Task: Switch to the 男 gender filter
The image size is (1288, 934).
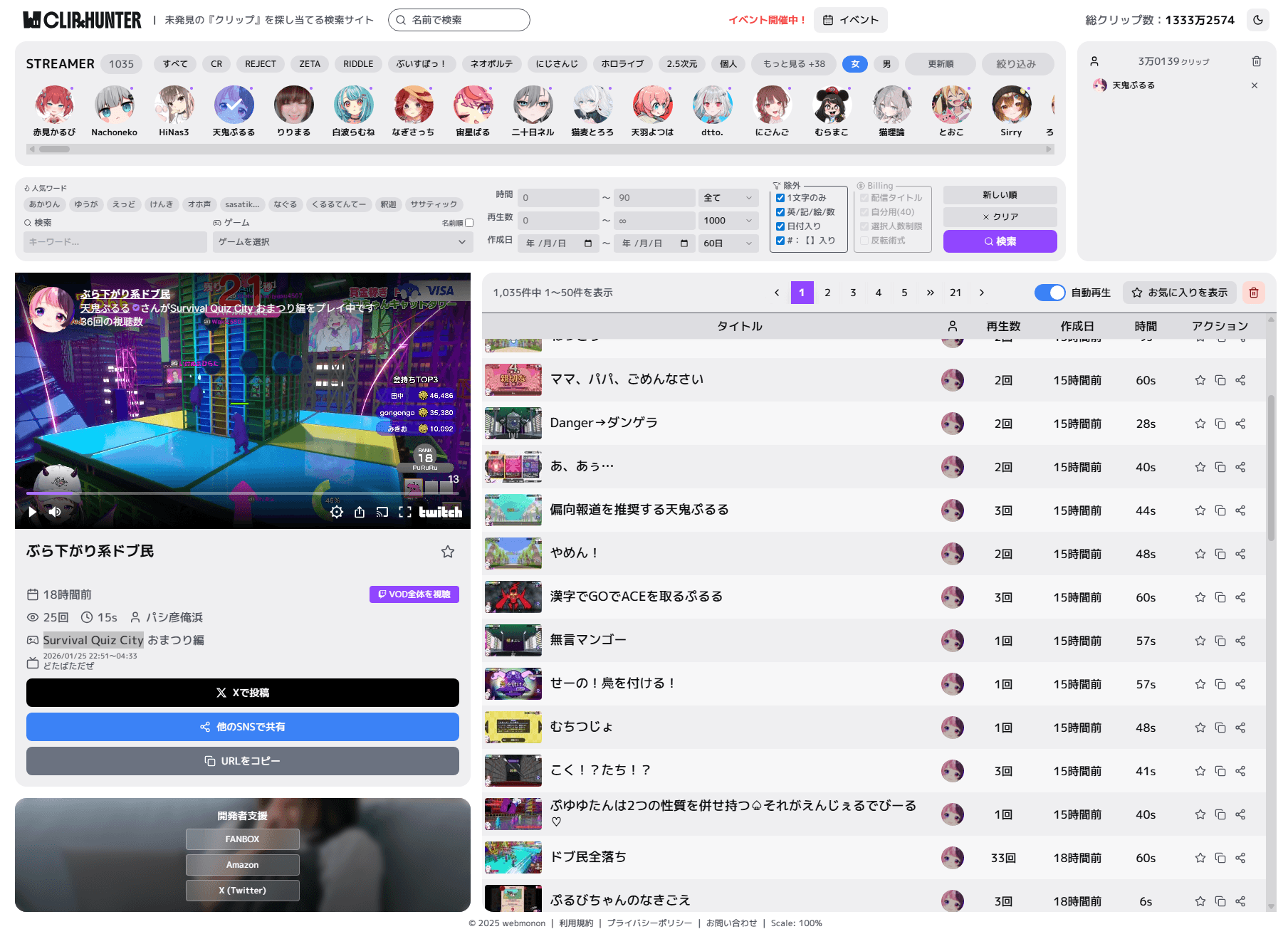Action: [x=886, y=64]
